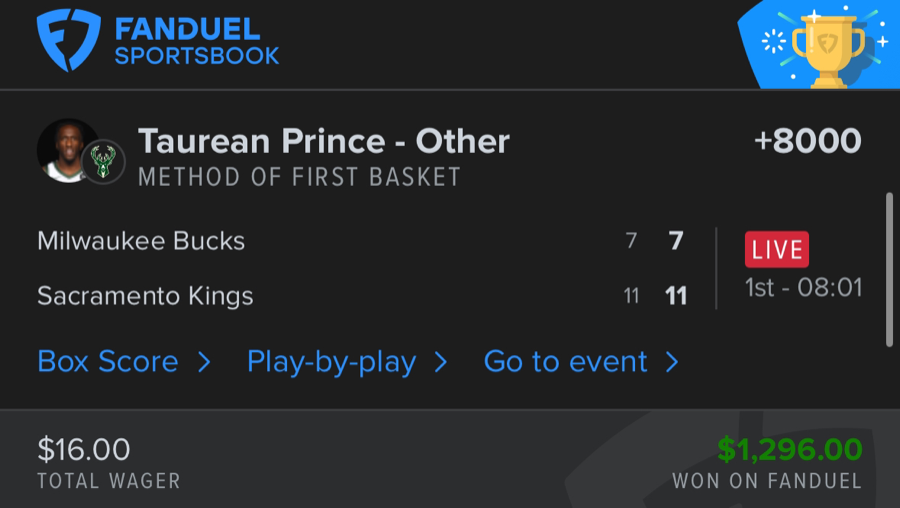View the Play-by-play link

point(331,361)
